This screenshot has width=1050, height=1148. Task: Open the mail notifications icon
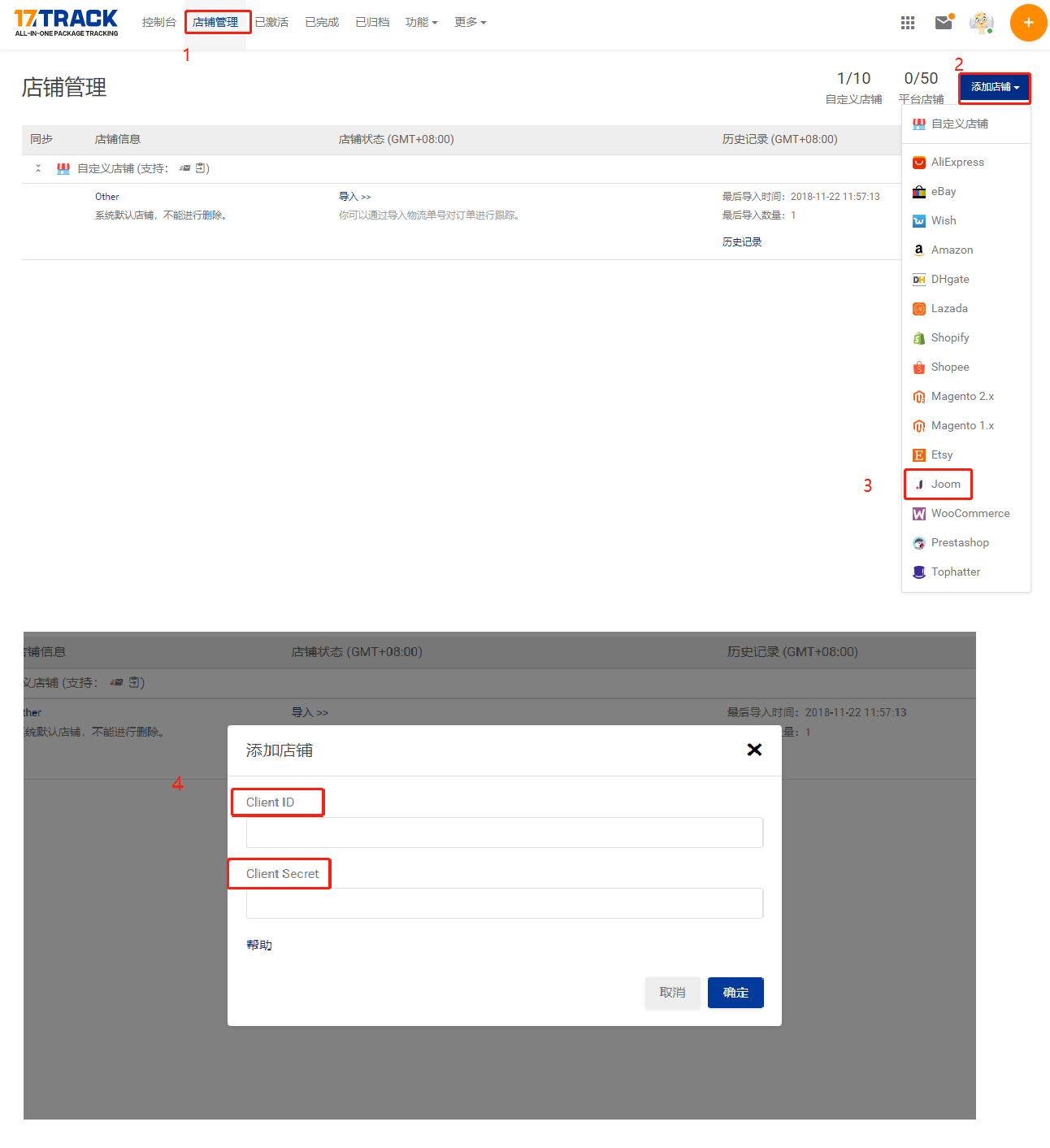[x=944, y=22]
